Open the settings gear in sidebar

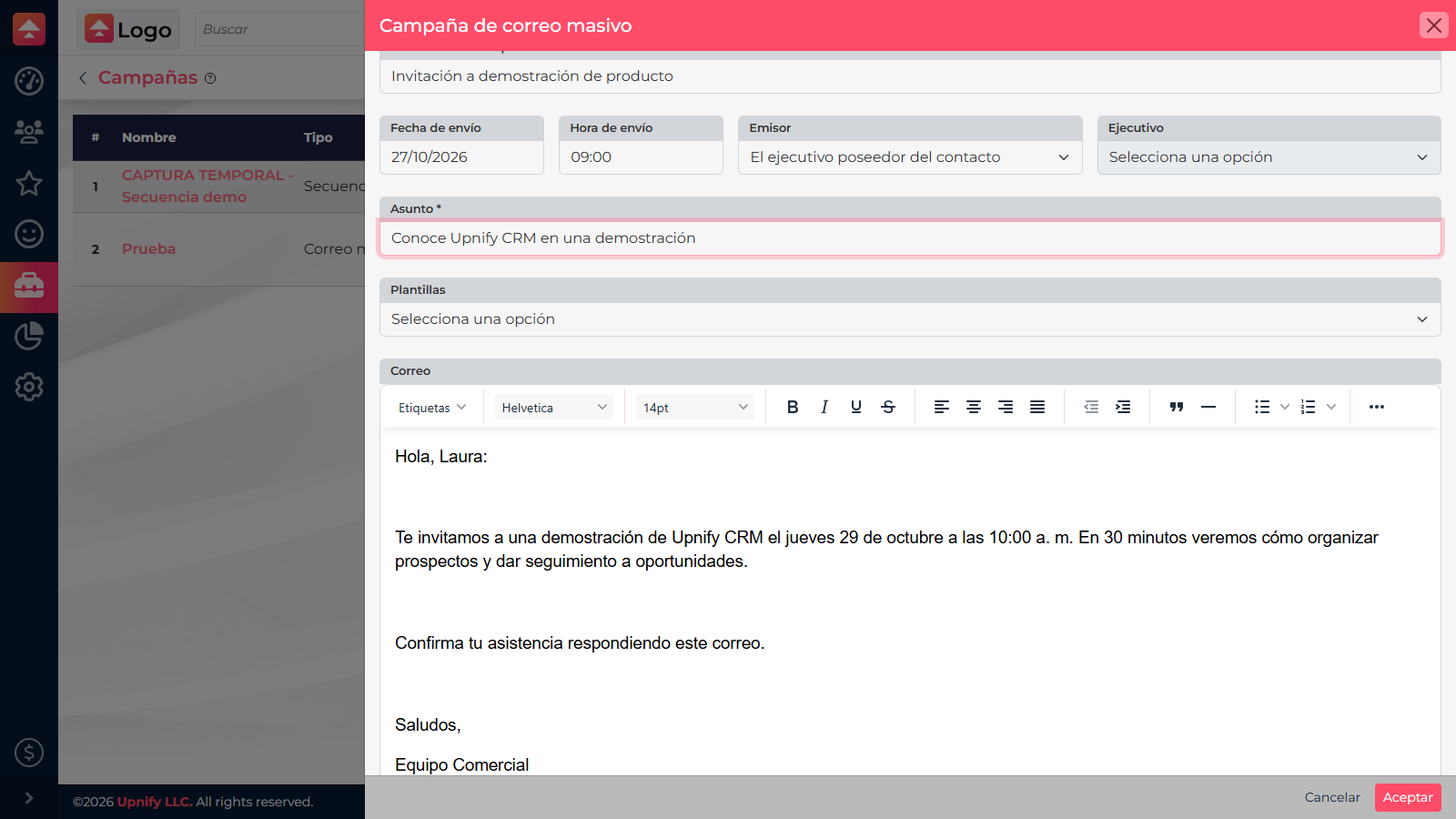[29, 387]
